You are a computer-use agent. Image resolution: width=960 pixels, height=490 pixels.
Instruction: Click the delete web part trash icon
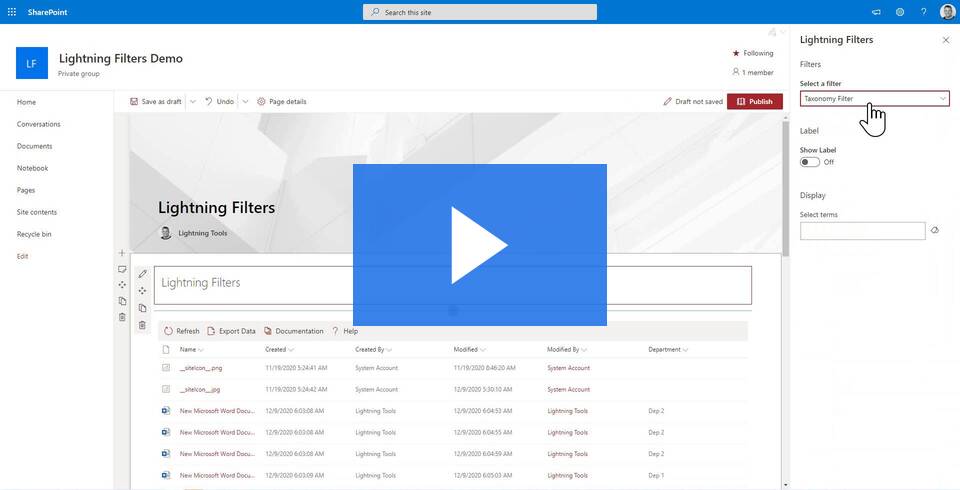[x=142, y=325]
